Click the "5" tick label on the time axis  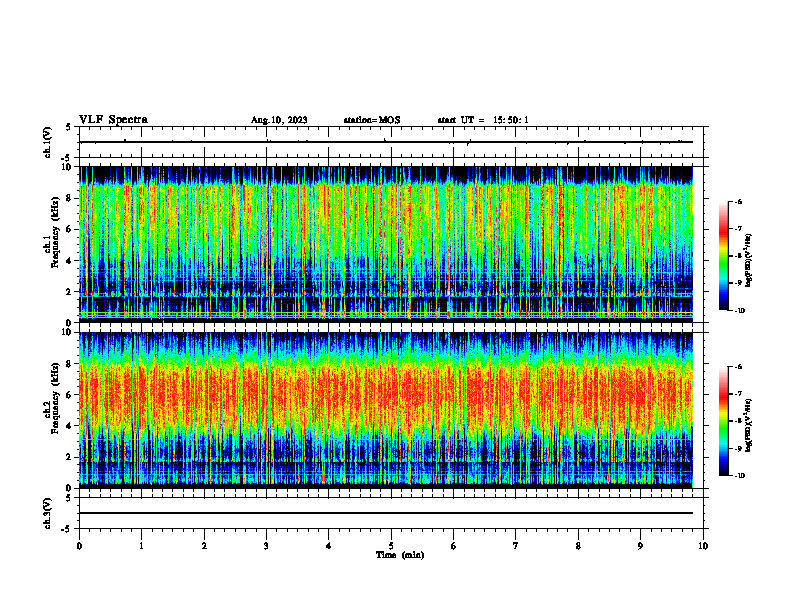tap(391, 546)
